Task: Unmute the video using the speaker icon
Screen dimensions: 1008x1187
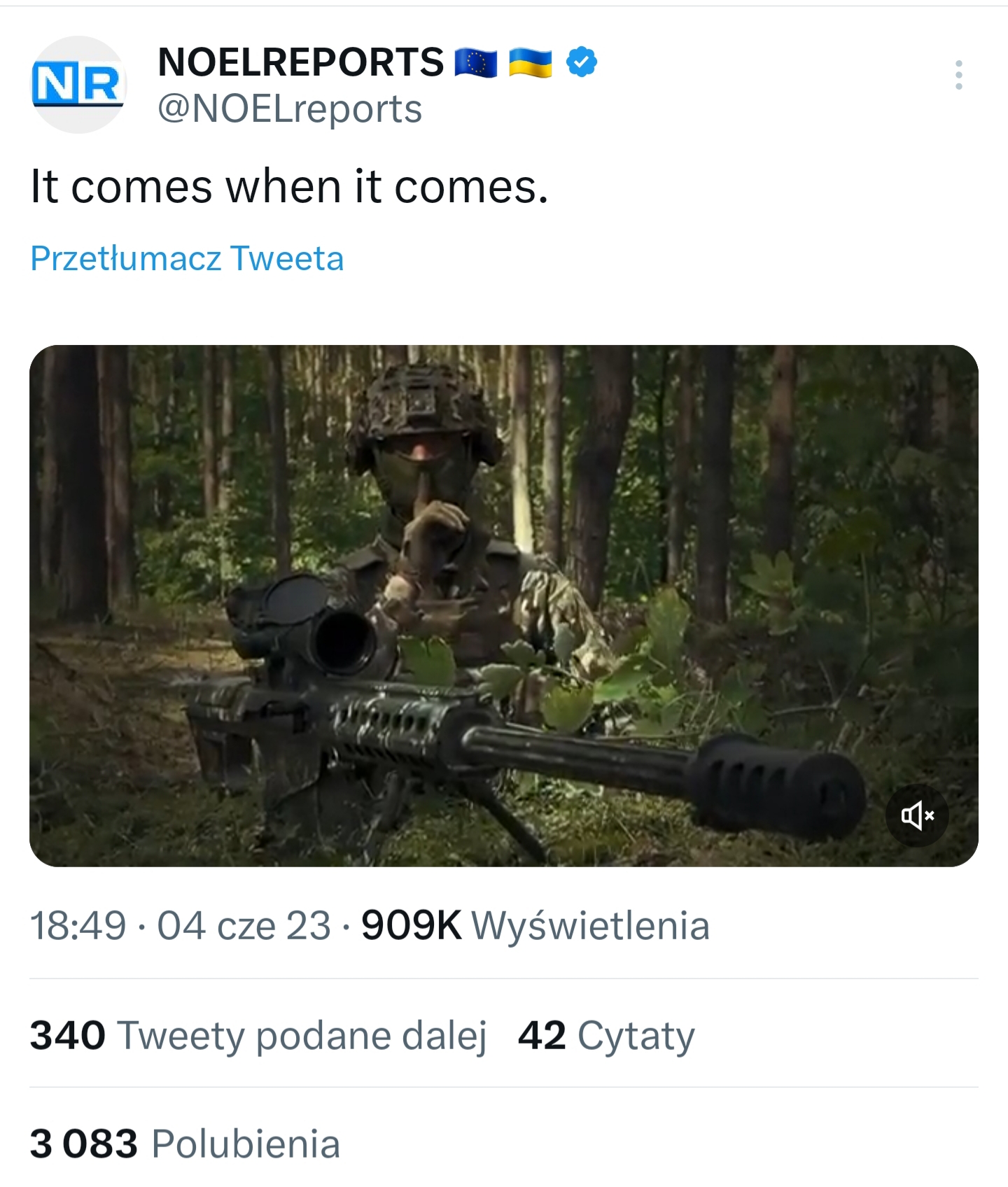Action: point(917,815)
